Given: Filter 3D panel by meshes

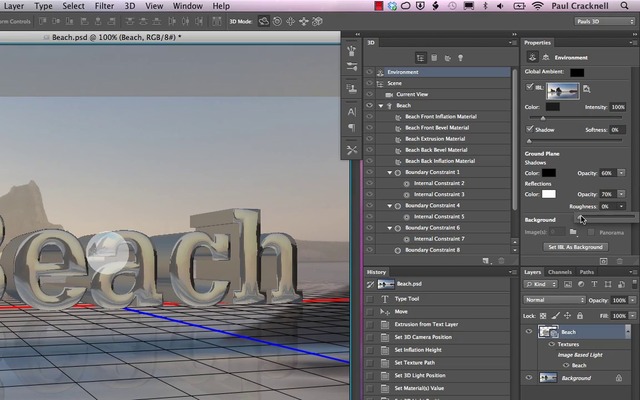Looking at the screenshot, I should [x=436, y=58].
